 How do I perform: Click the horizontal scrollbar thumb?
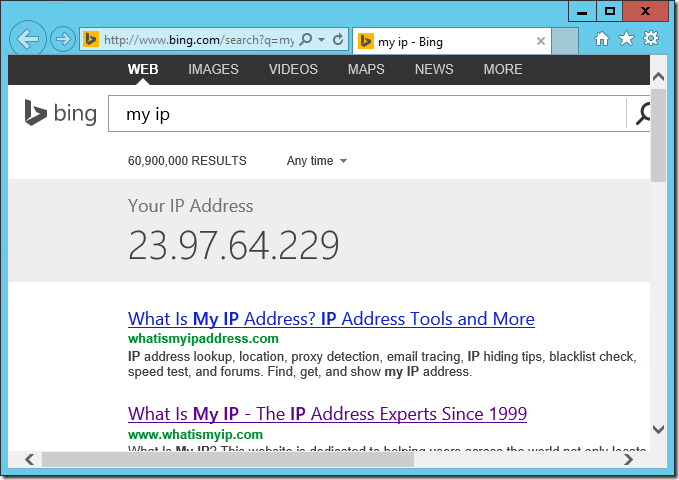(x=228, y=459)
